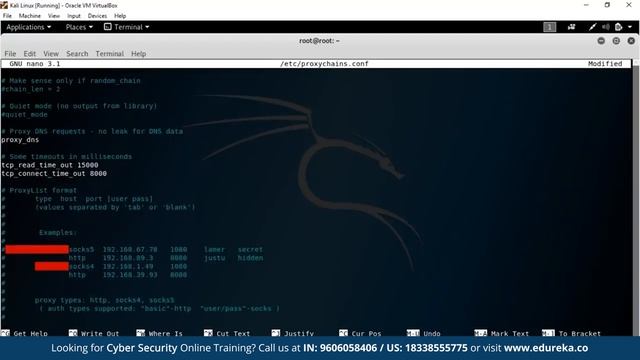The height and width of the screenshot is (360, 640).
Task: Click the www.edureka.co link
Action: coord(546,348)
